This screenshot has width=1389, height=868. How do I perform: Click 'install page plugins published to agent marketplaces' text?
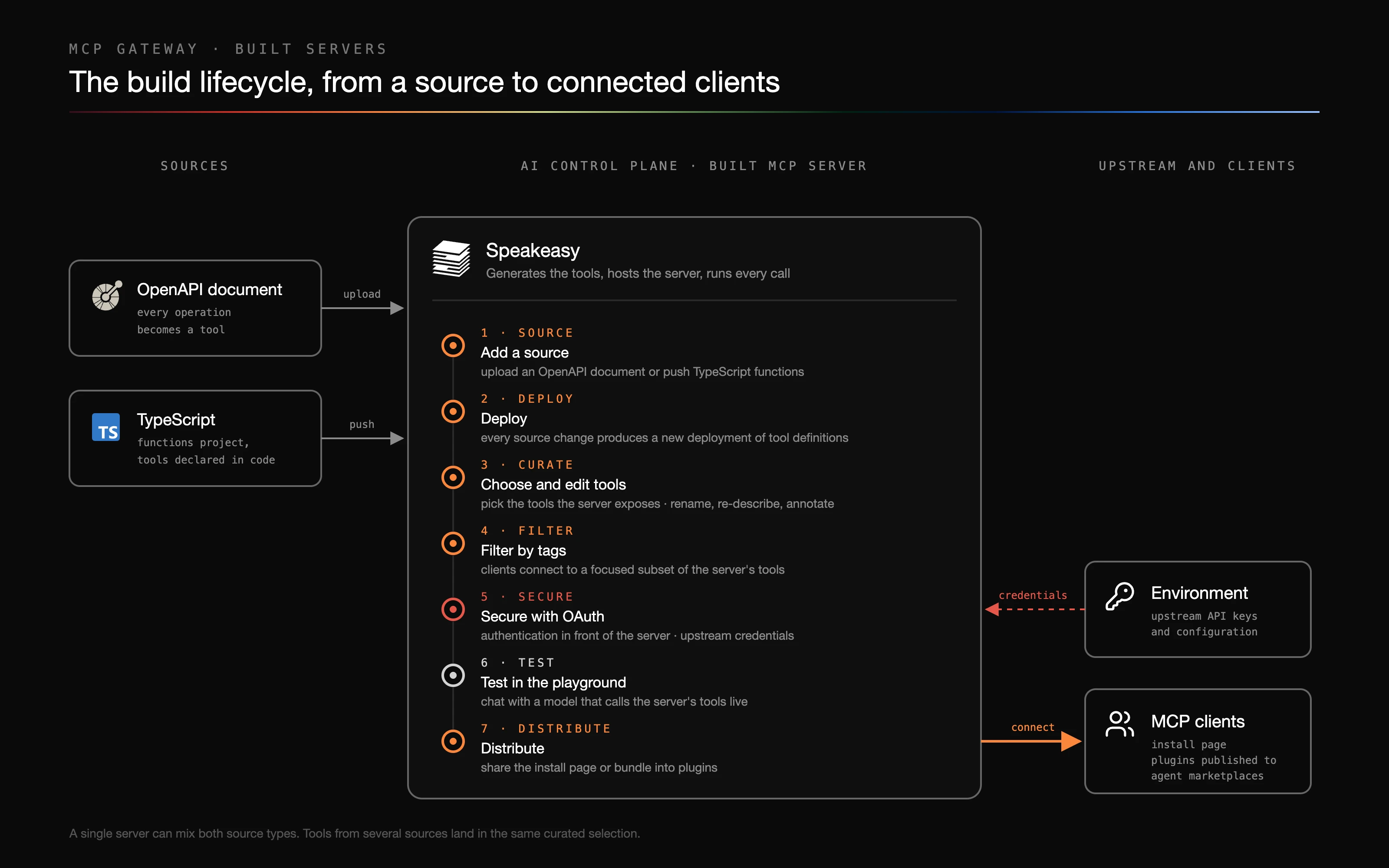[x=1213, y=760]
